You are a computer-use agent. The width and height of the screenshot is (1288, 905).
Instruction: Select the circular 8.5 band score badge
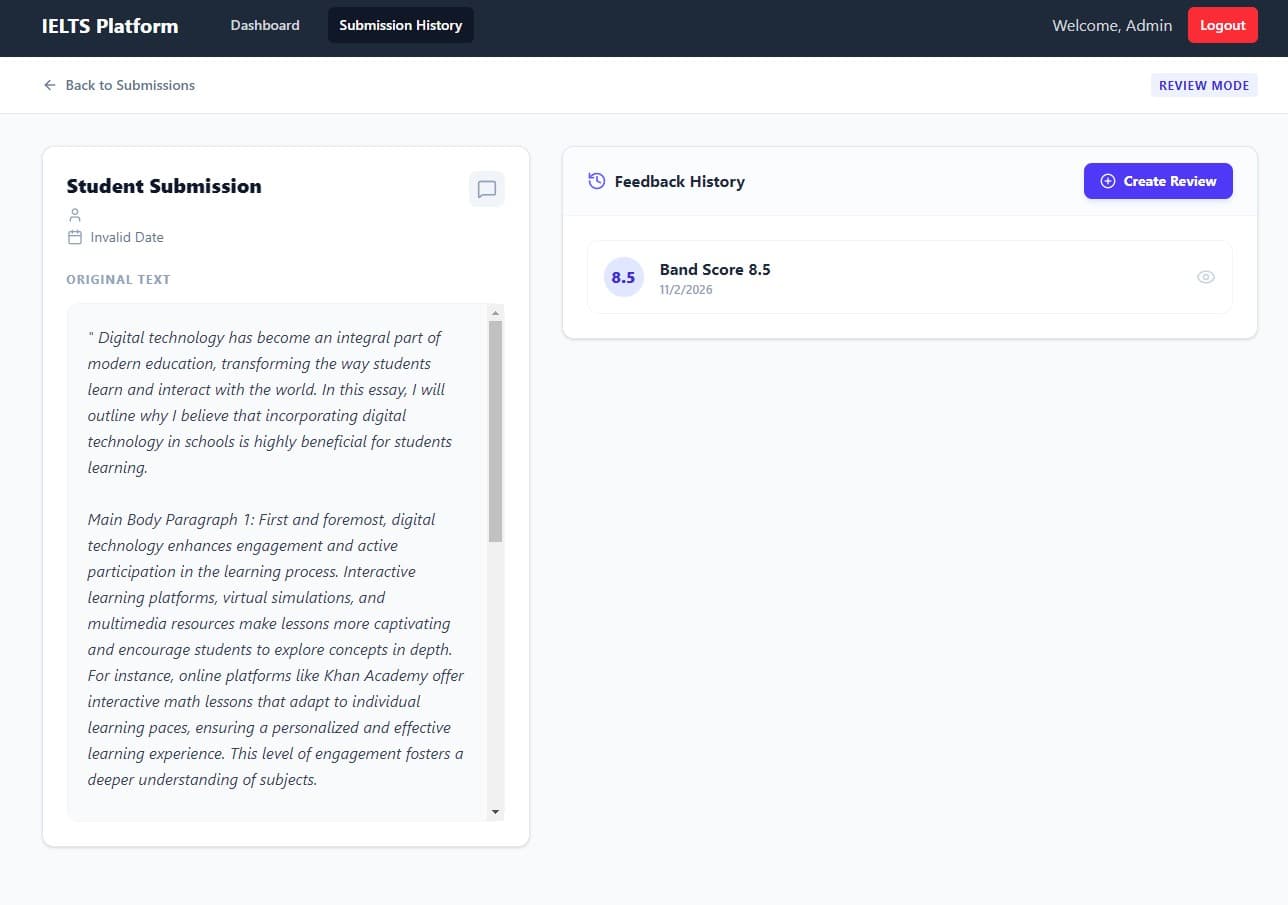(x=623, y=277)
